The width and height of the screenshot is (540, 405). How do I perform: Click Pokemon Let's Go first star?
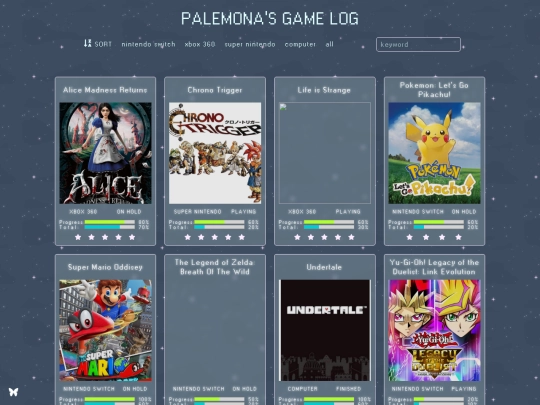409,237
